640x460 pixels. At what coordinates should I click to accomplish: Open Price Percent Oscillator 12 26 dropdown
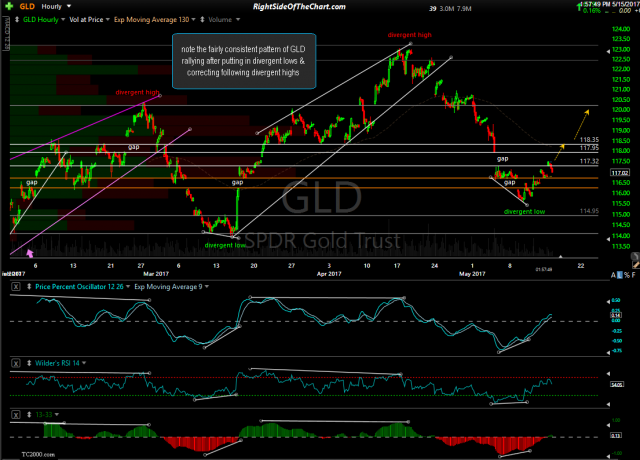[x=128, y=287]
